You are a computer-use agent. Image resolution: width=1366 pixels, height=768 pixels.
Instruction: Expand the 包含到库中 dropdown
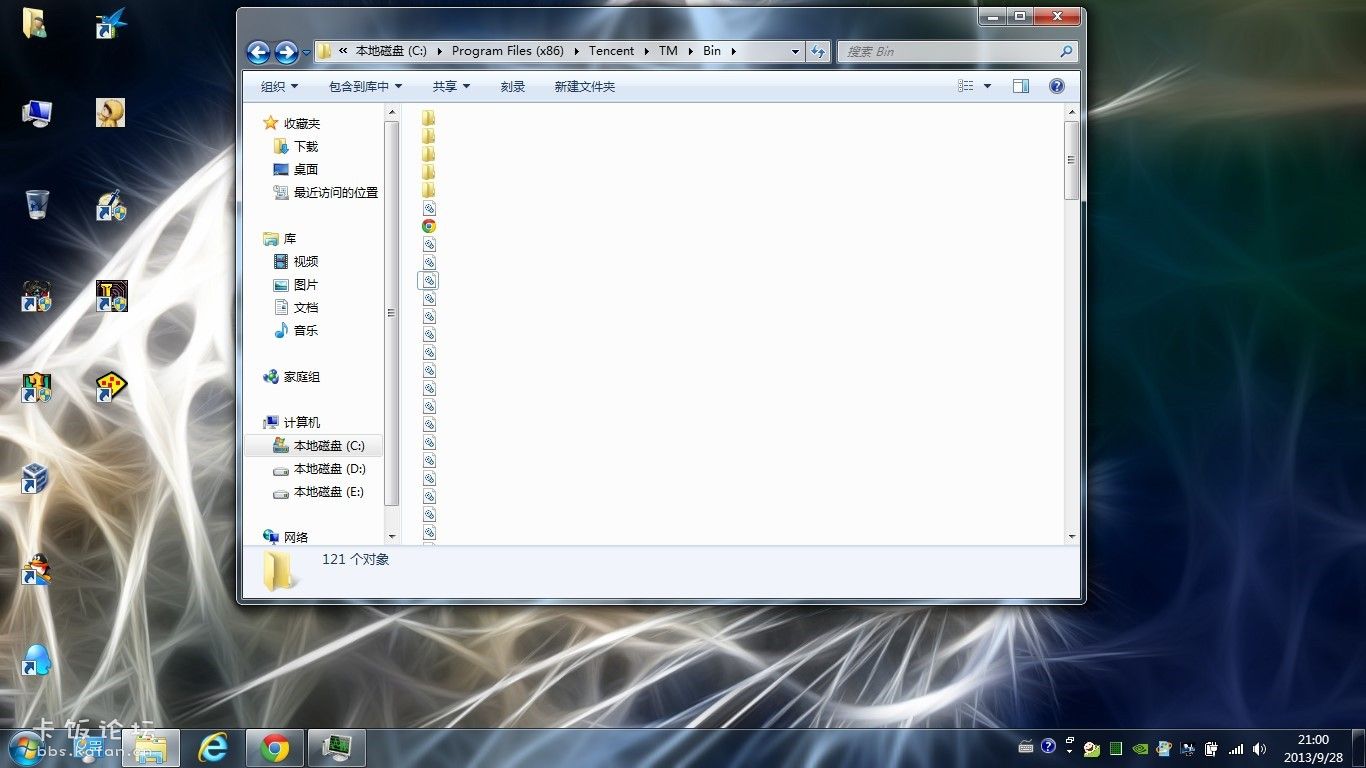[x=365, y=87]
